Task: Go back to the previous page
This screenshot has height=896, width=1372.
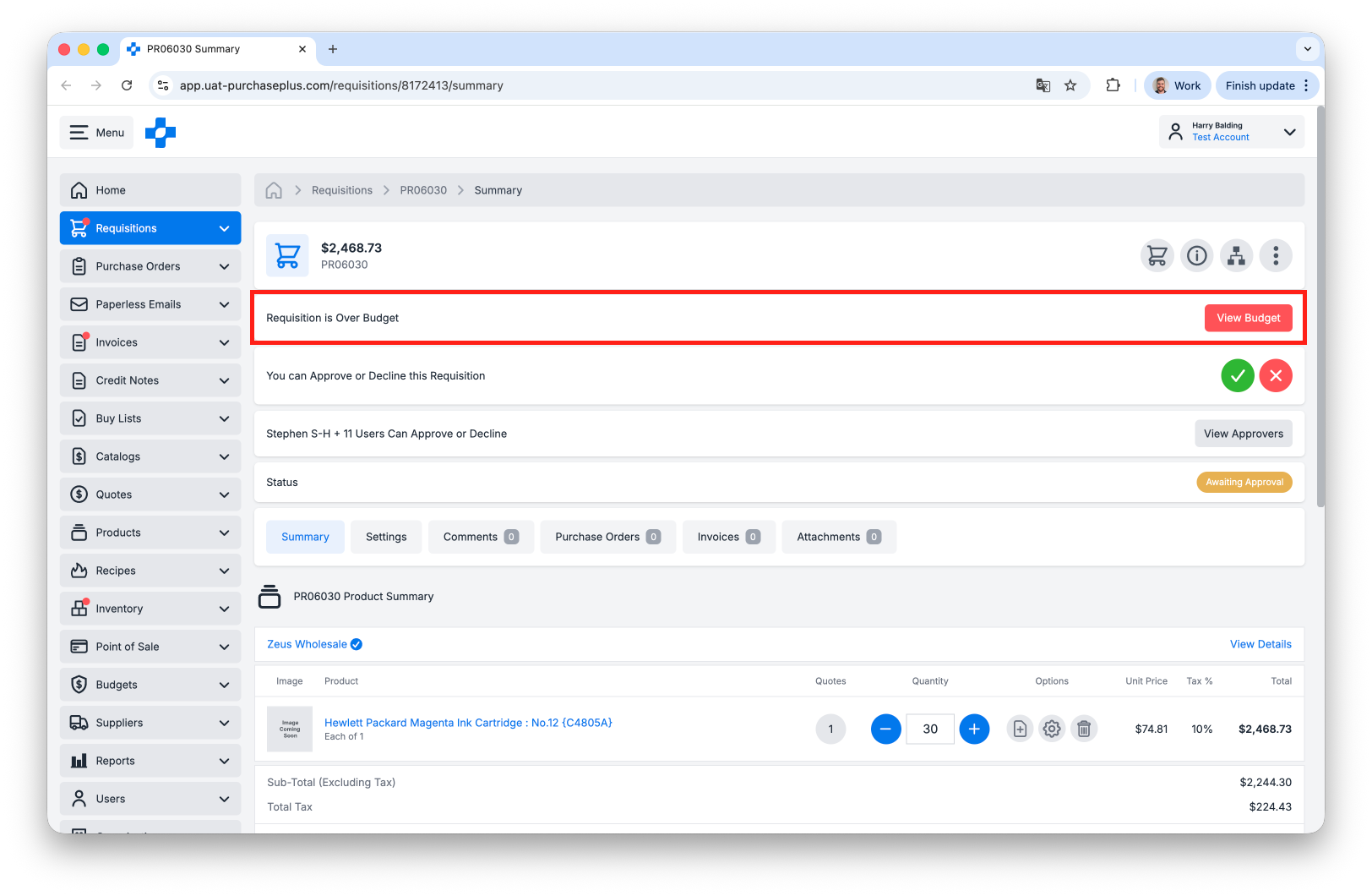Action: [66, 85]
